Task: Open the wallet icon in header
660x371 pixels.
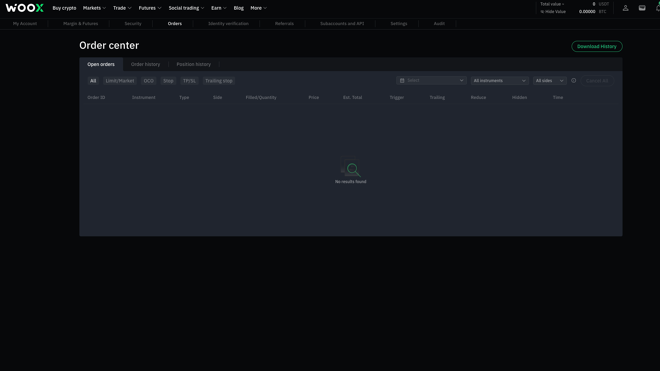Action: pos(642,8)
